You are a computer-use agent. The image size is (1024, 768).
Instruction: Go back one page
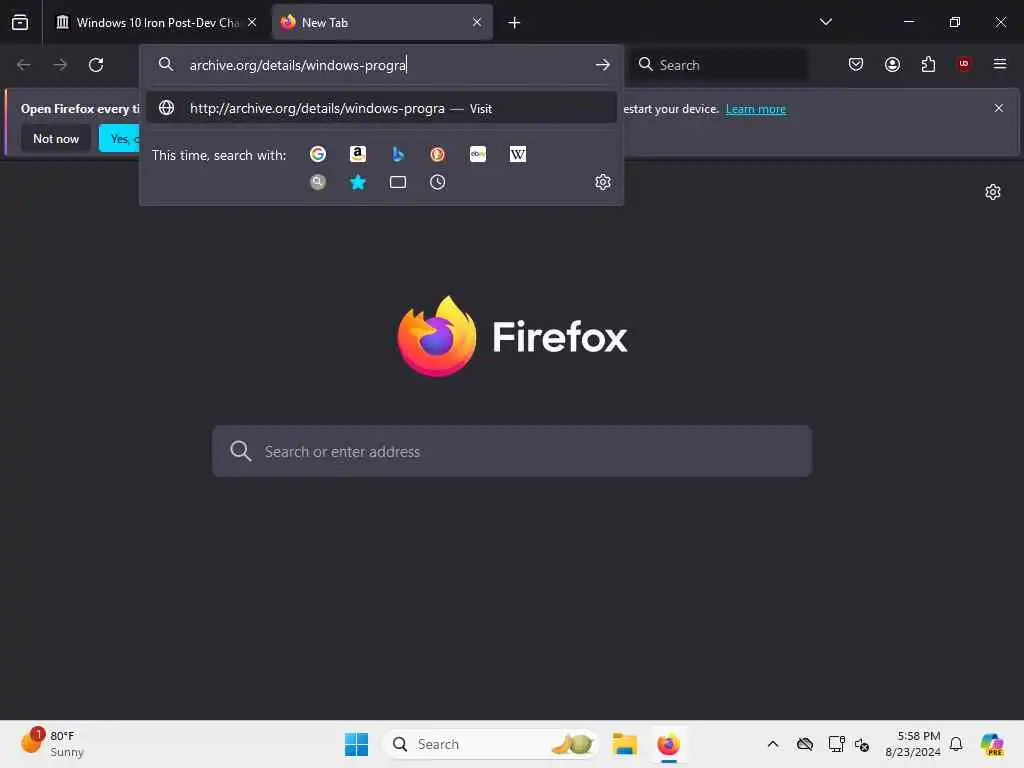24,65
